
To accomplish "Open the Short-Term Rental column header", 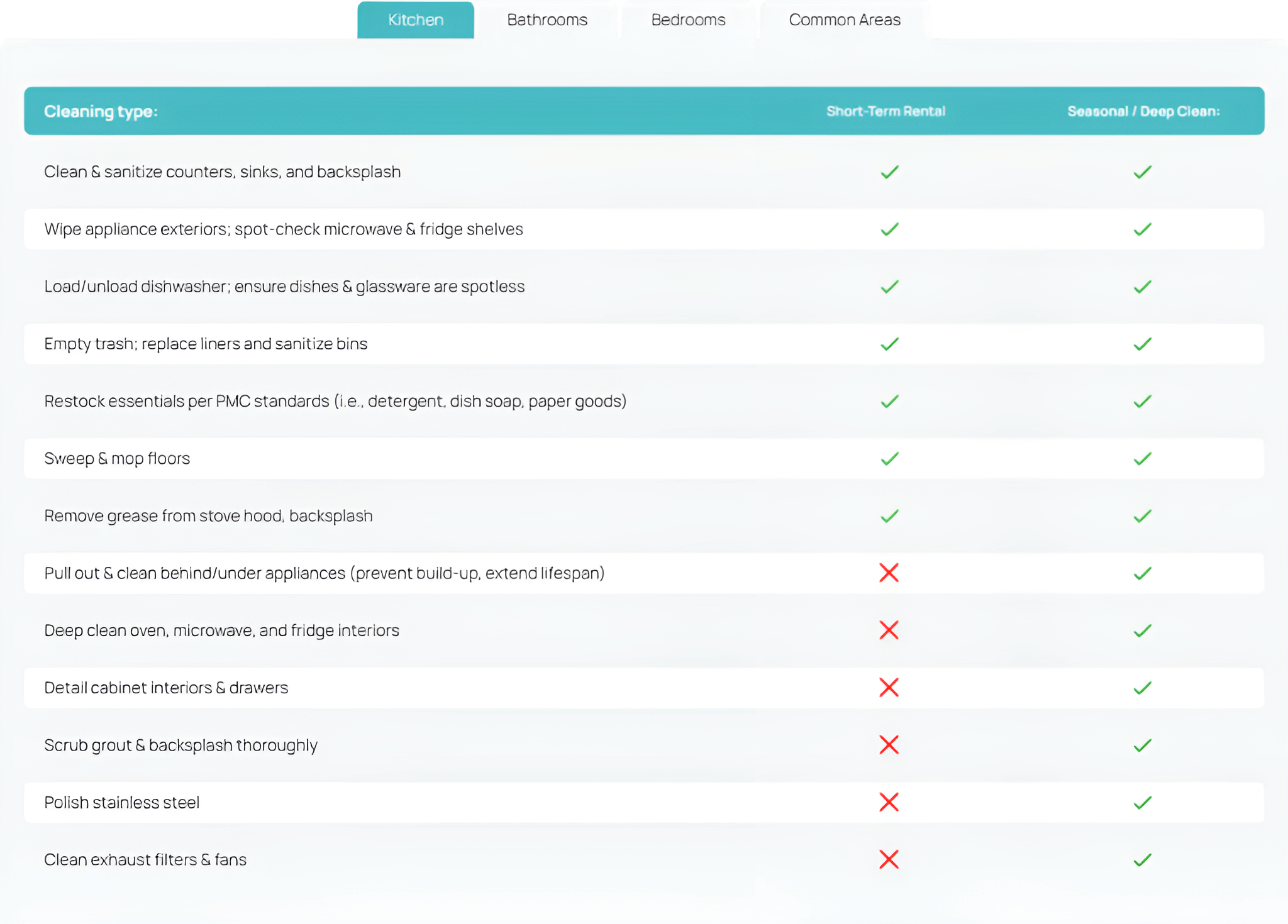I will [x=885, y=111].
